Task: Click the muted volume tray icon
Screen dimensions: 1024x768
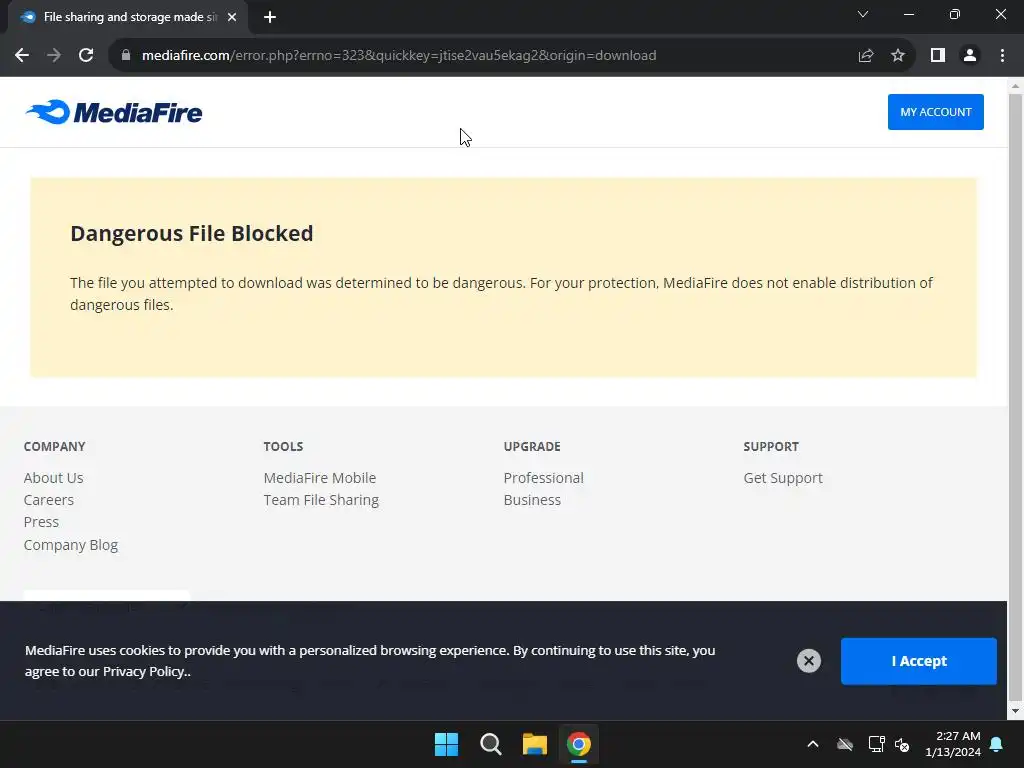Action: click(902, 744)
